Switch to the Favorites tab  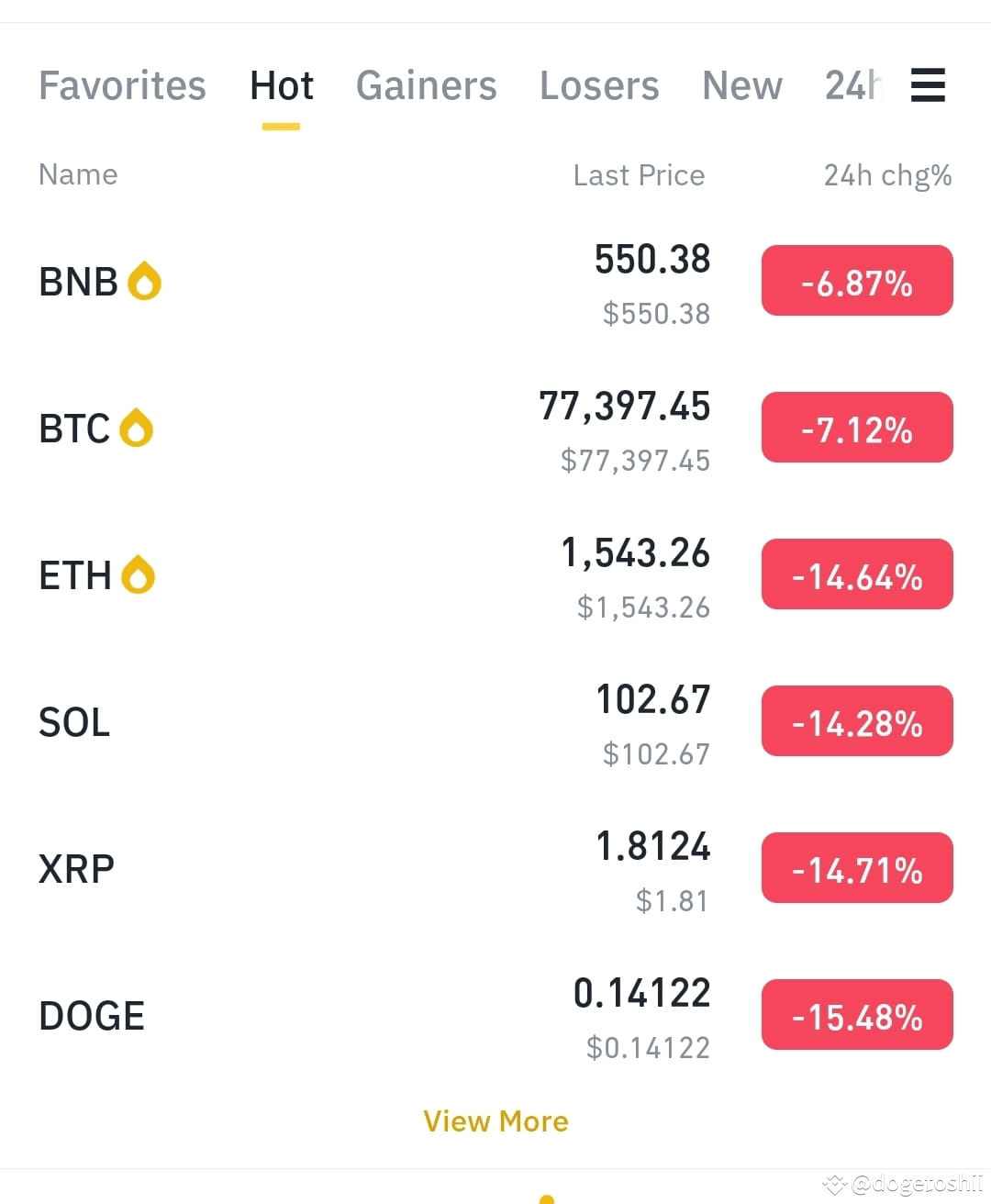pos(122,85)
